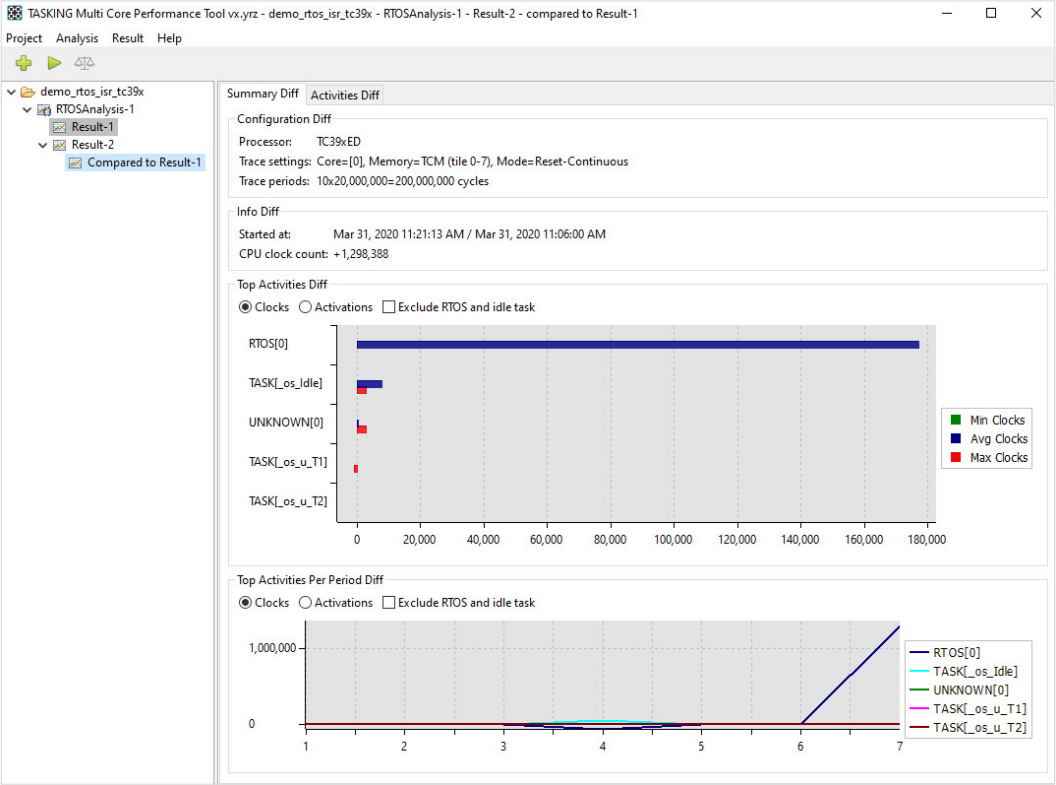
Task: Click the Result-2 chart icon
Action: [59, 145]
